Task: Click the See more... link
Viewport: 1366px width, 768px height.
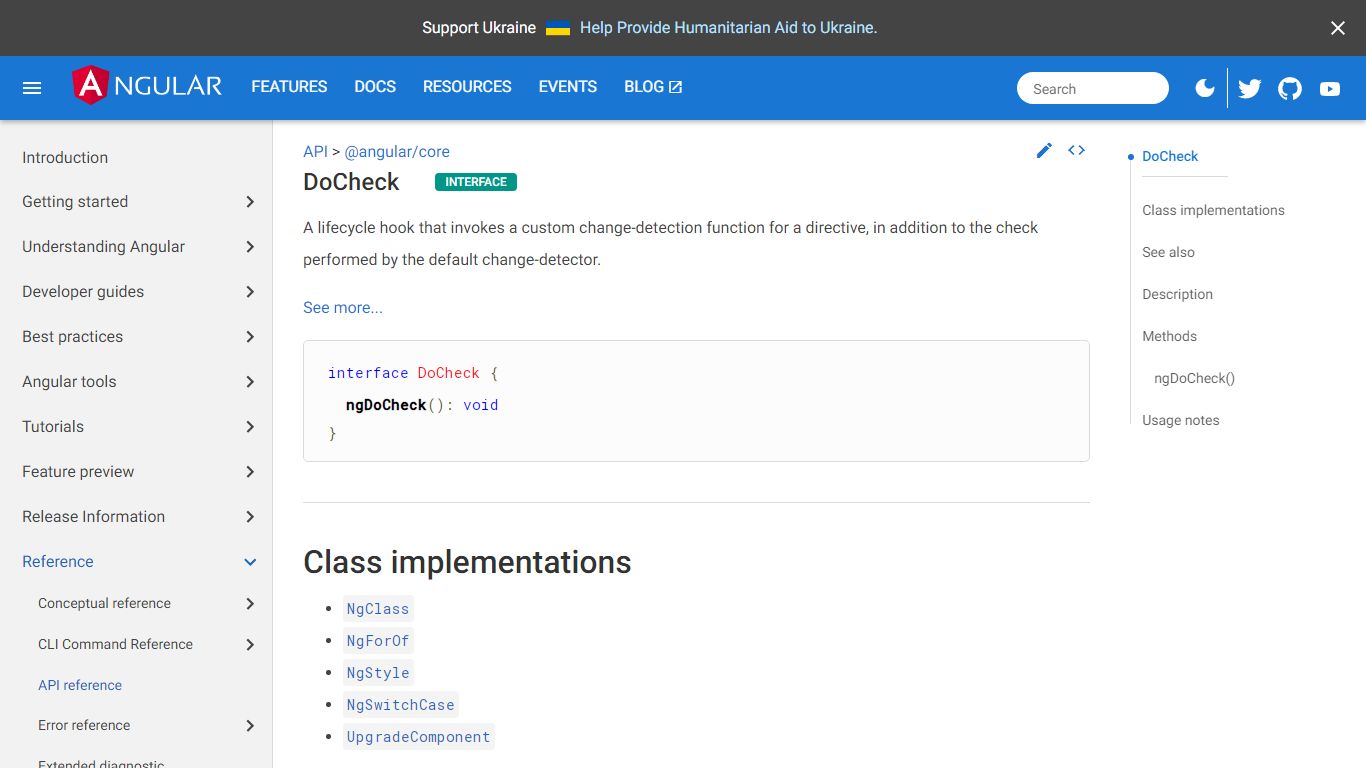Action: pyautogui.click(x=343, y=308)
